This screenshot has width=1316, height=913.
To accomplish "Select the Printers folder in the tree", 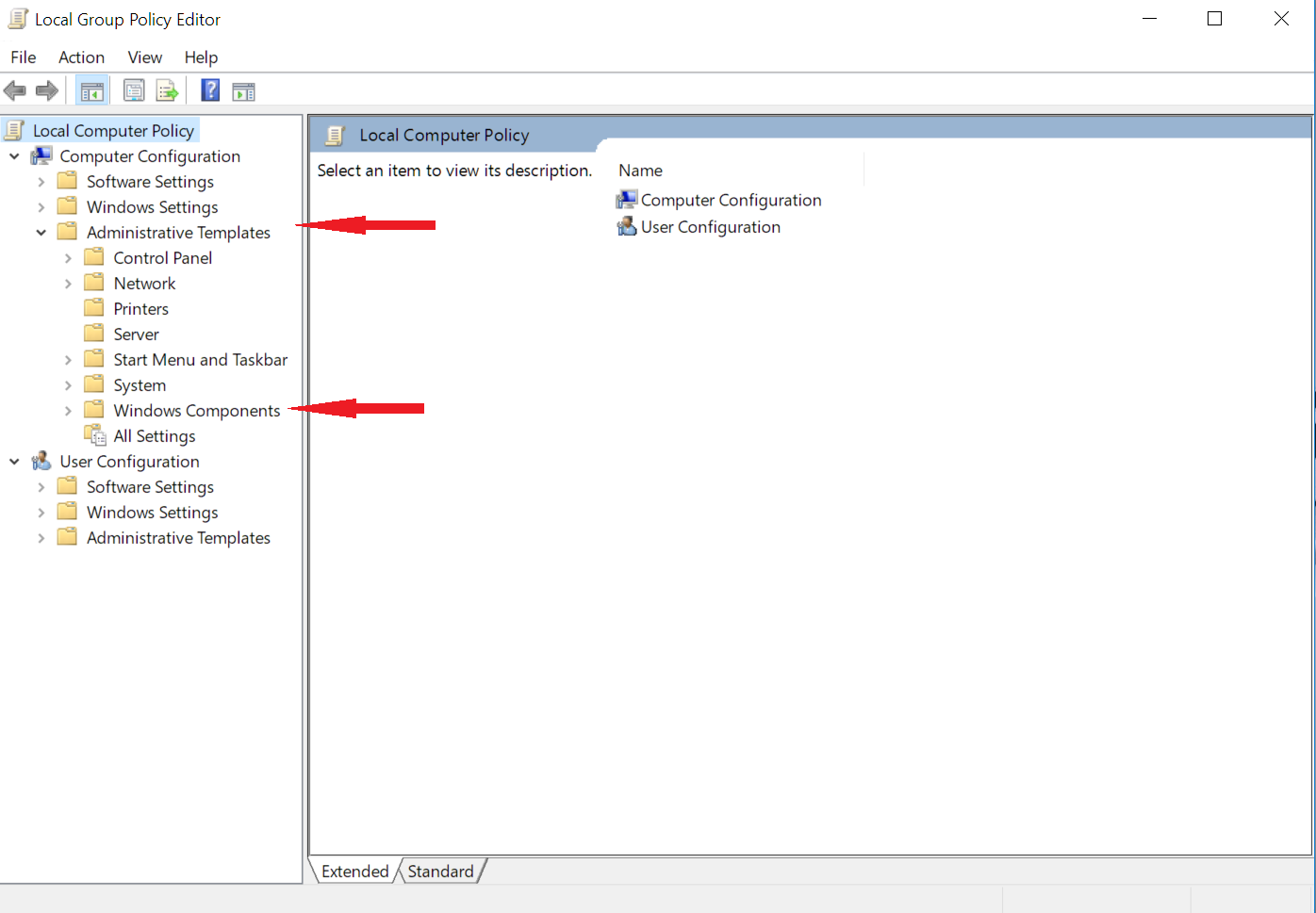I will click(x=140, y=309).
